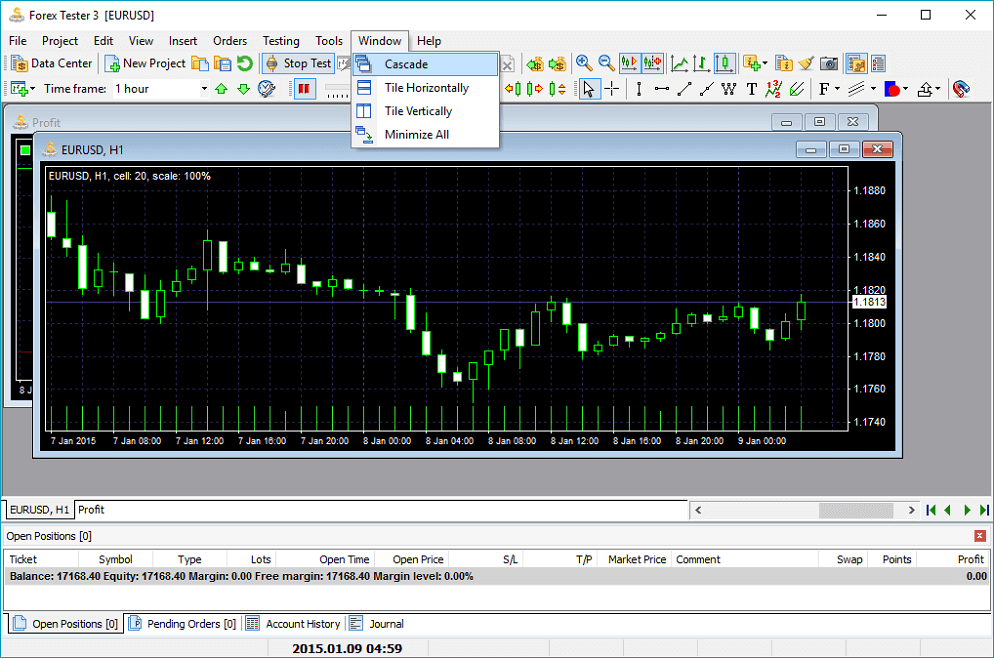
Task: Click the buy market order icon
Action: coord(535,63)
